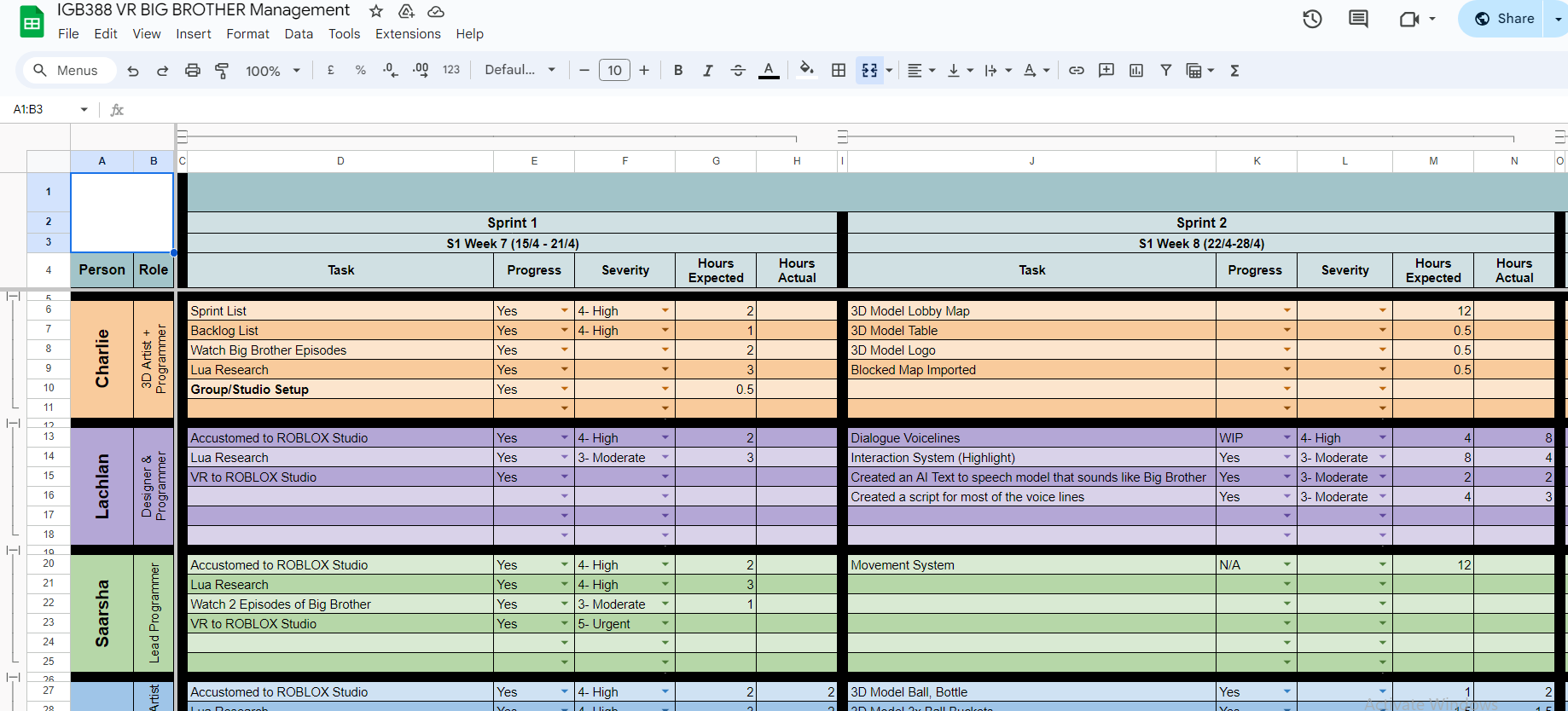This screenshot has width=1568, height=711.
Task: Collapse the Charlie row group
Action: [13, 296]
